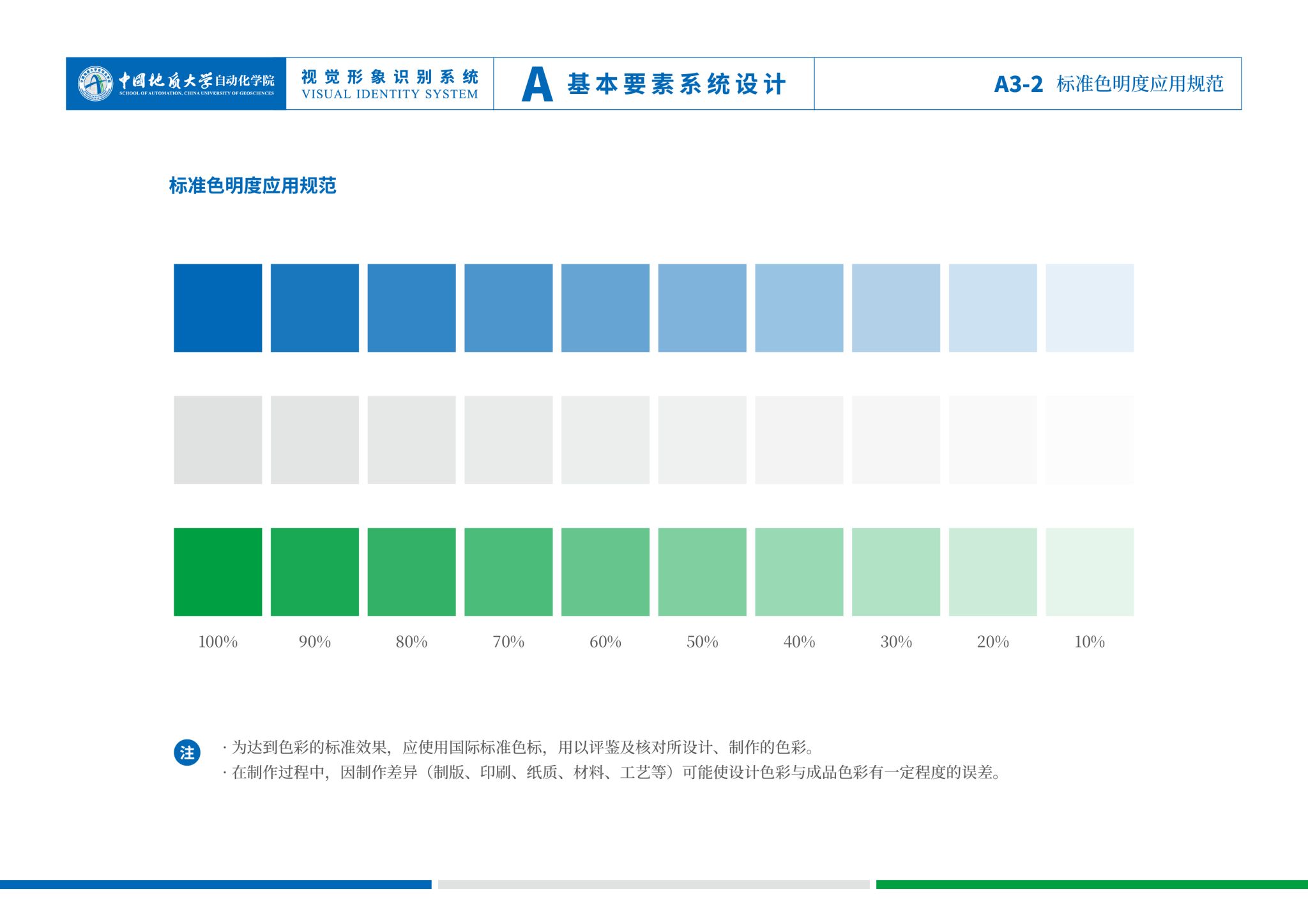Select the 70% green color swatch
The height and width of the screenshot is (924, 1308).
[x=508, y=572]
